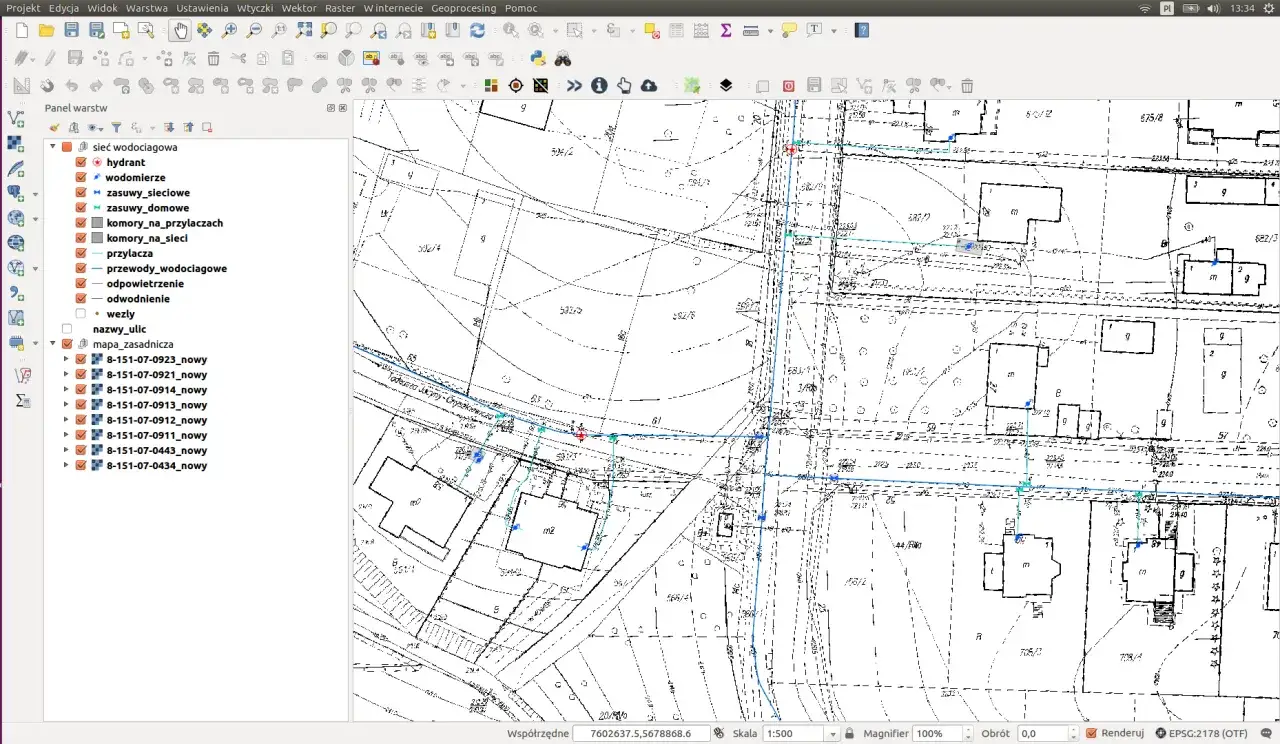1280x744 pixels.
Task: Open the Wtyczki menu
Action: [256, 8]
